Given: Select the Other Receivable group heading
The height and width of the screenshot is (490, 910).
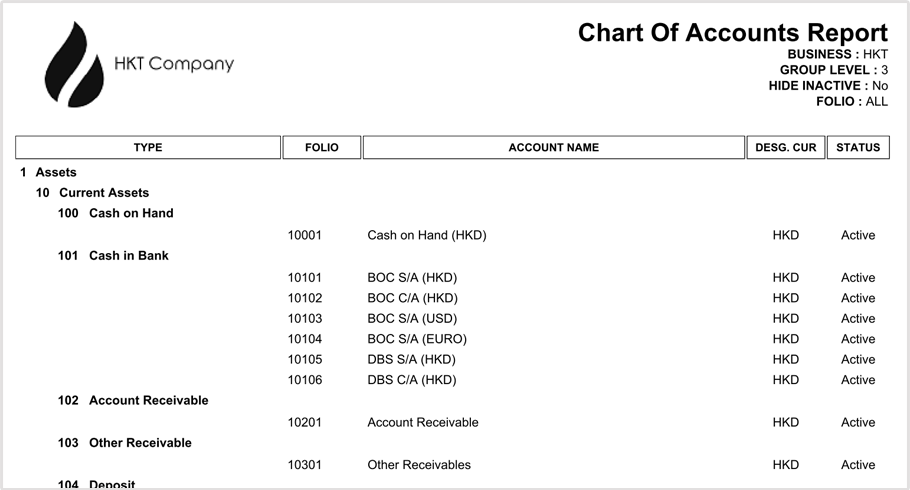Looking at the screenshot, I should (140, 442).
